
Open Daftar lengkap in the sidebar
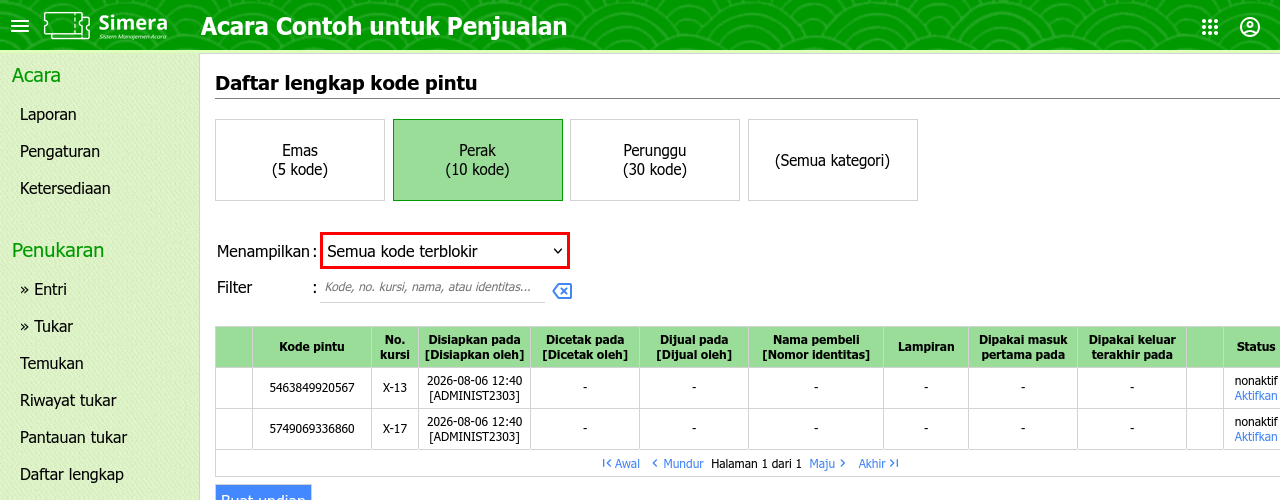coord(71,474)
